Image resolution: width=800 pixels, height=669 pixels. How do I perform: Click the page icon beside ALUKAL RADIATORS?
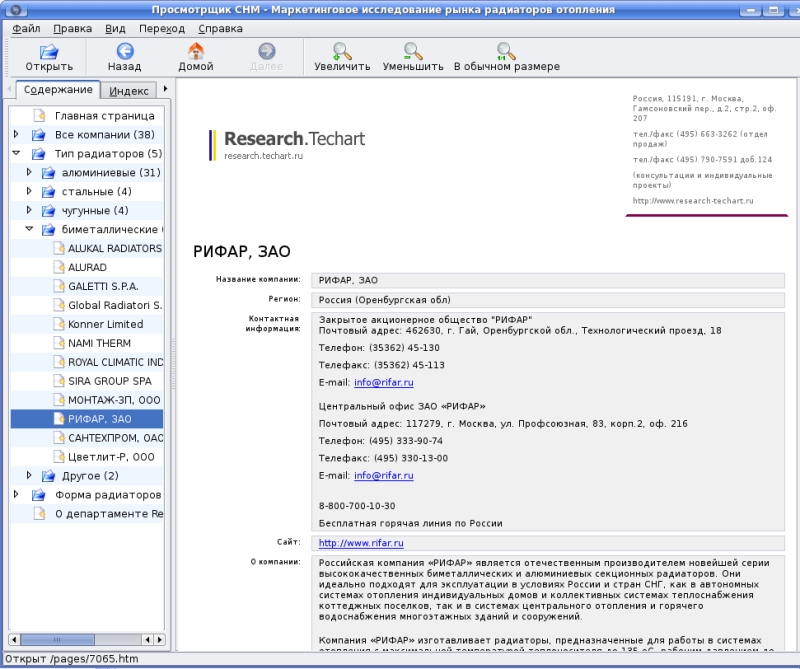click(59, 249)
